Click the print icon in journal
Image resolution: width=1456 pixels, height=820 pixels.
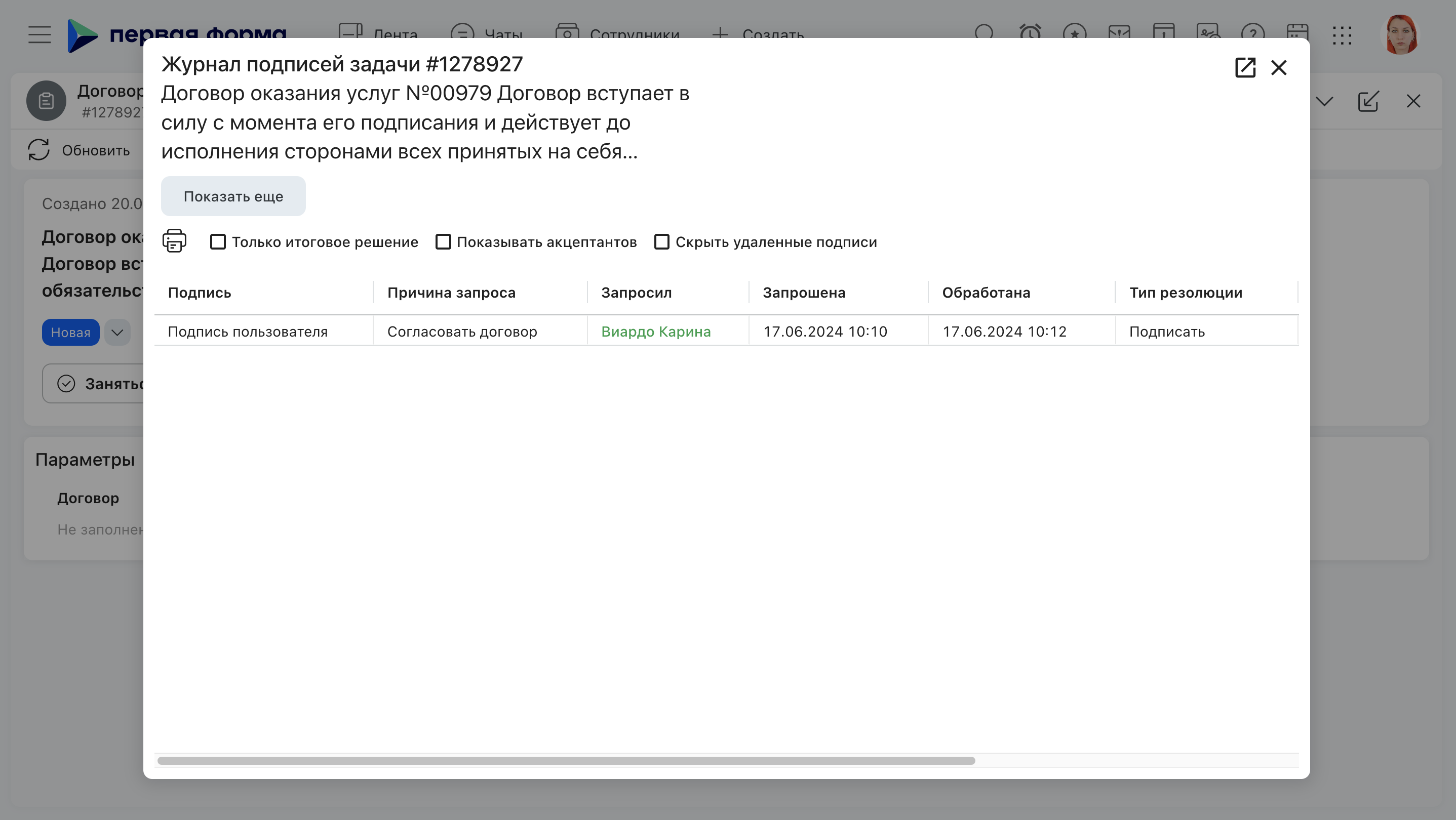point(175,241)
